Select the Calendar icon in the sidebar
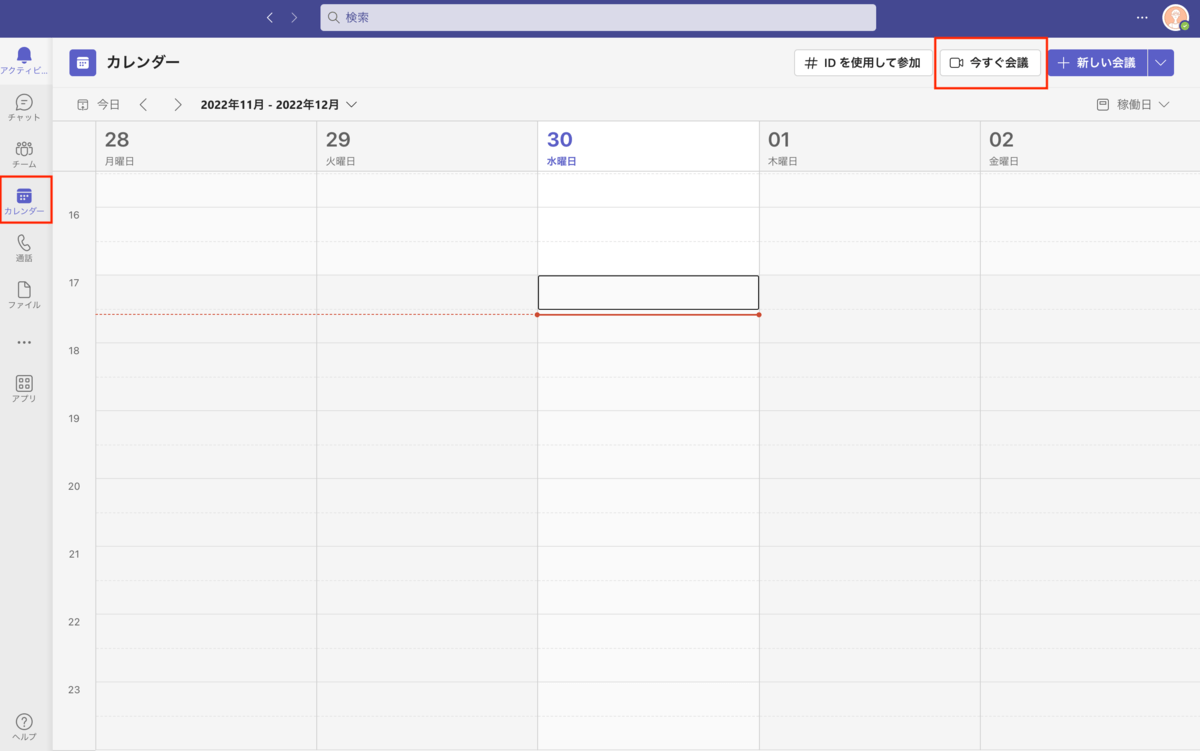 24,199
